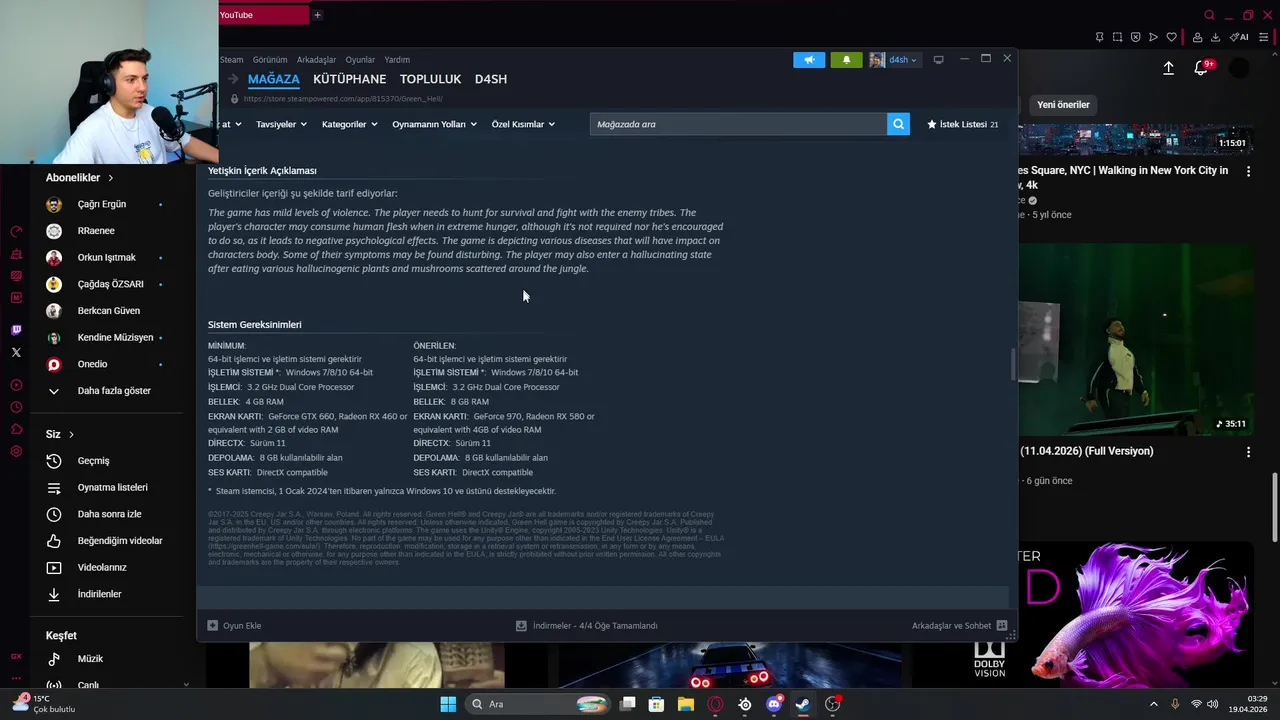The image size is (1280, 720).
Task: Open Yardım menu in Steam
Action: point(397,60)
